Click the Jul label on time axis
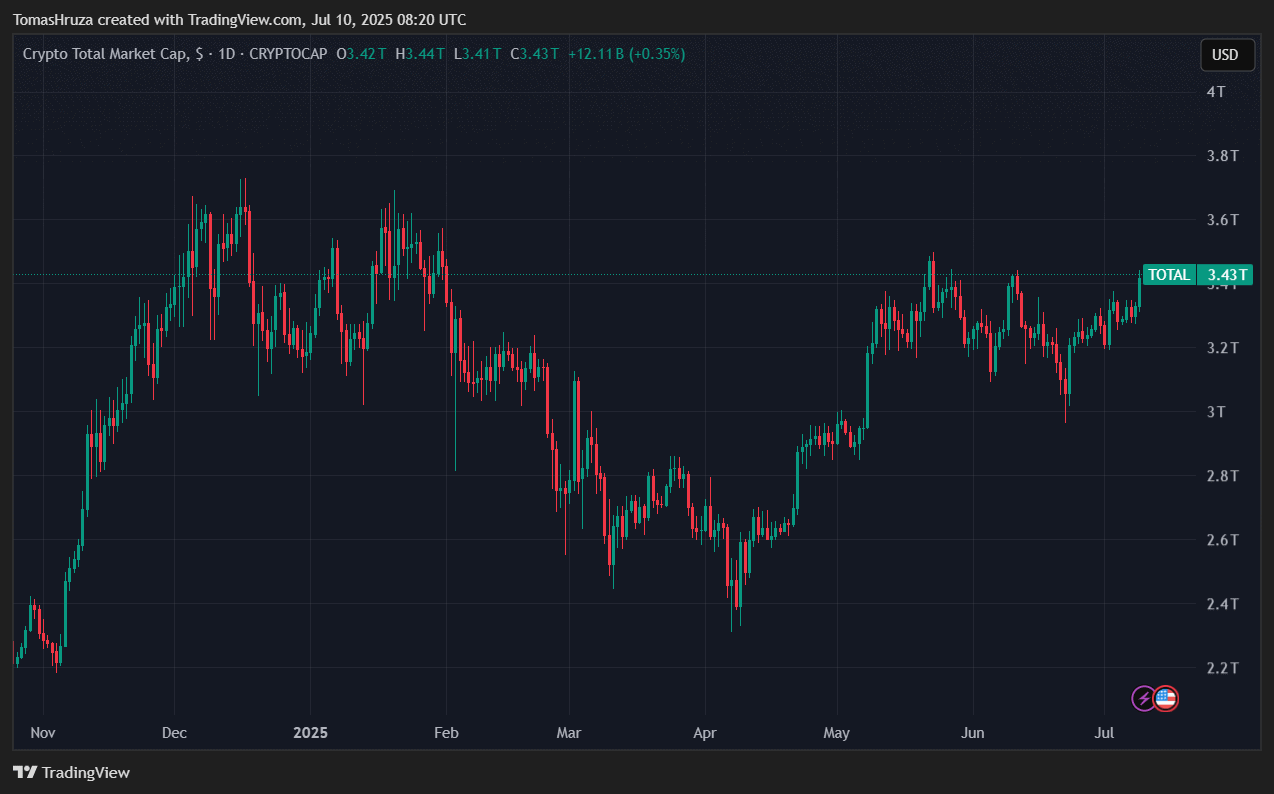This screenshot has height=794, width=1274. [1105, 733]
